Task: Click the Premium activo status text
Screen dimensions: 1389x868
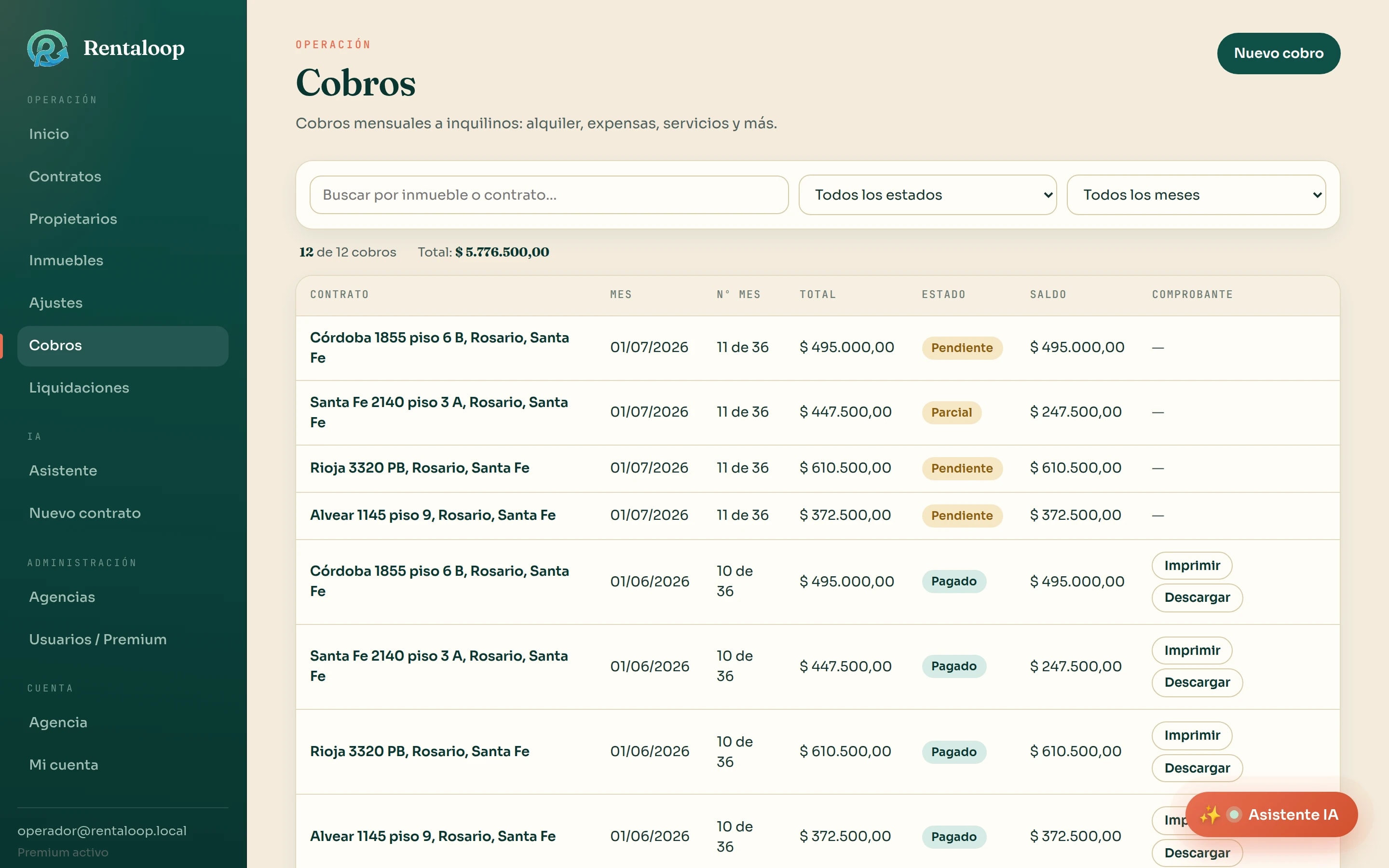Action: coord(63,853)
